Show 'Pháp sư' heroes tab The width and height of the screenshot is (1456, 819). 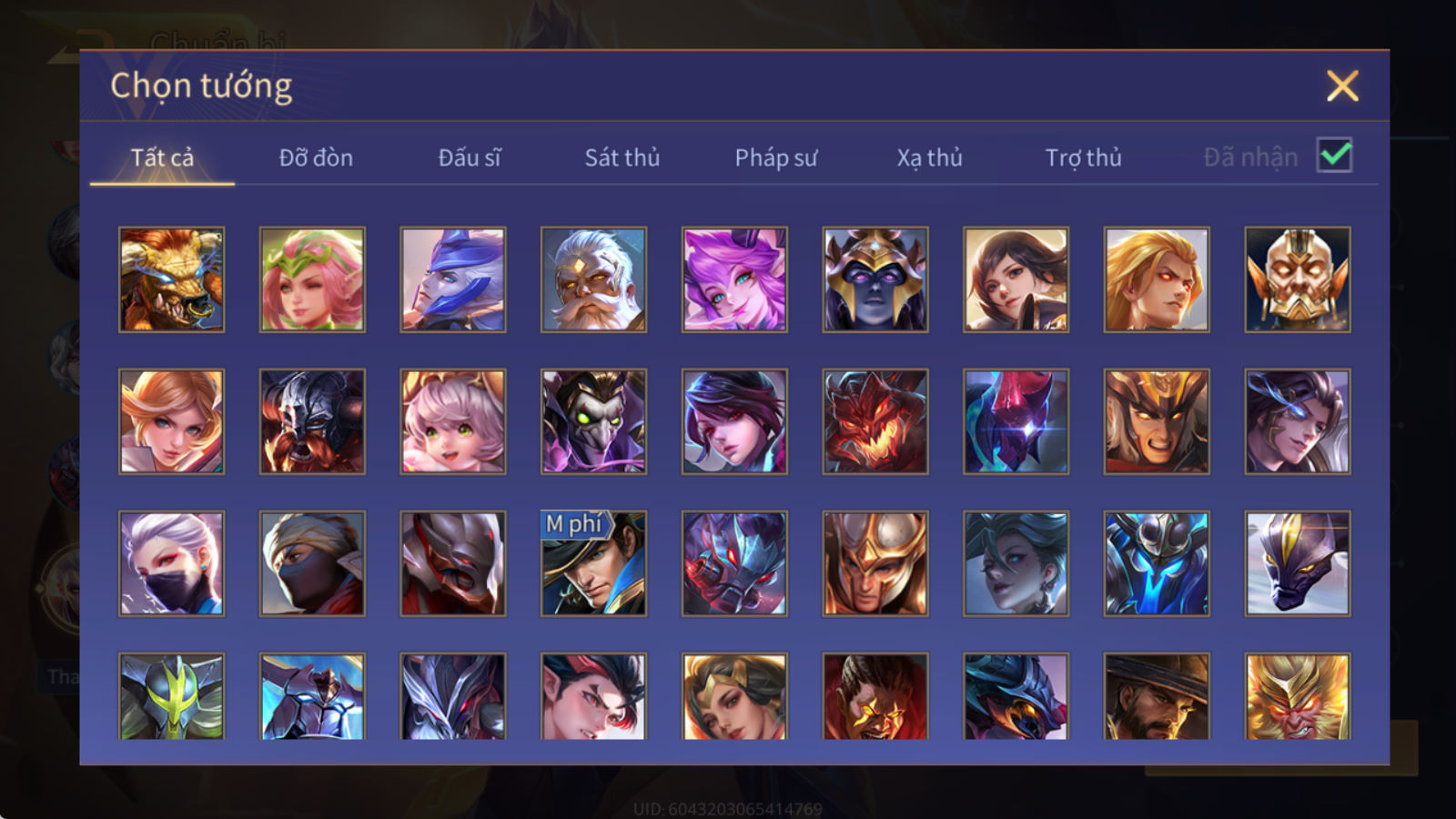point(776,157)
